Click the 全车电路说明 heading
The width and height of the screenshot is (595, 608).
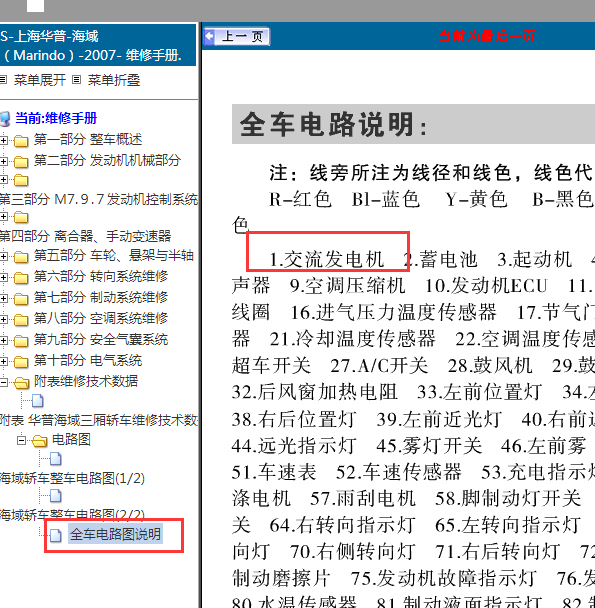[x=334, y=124]
